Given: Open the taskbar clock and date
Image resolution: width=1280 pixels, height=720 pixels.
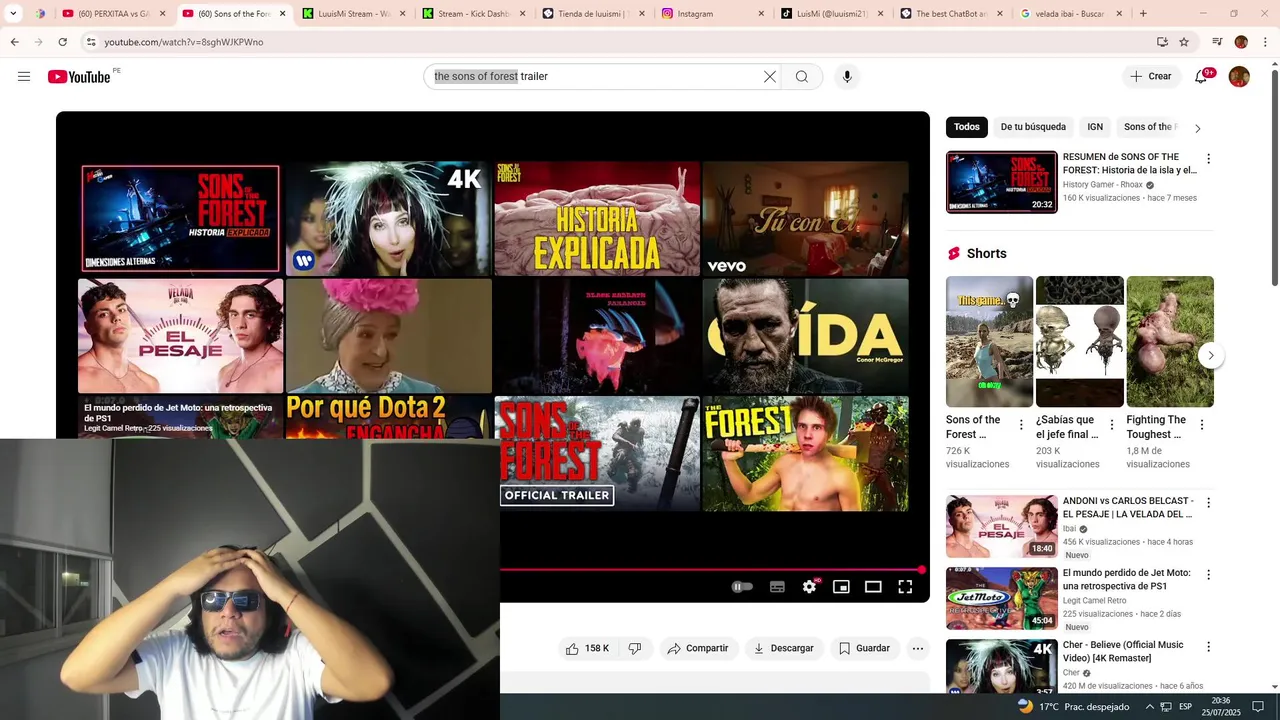Looking at the screenshot, I should pyautogui.click(x=1221, y=706).
